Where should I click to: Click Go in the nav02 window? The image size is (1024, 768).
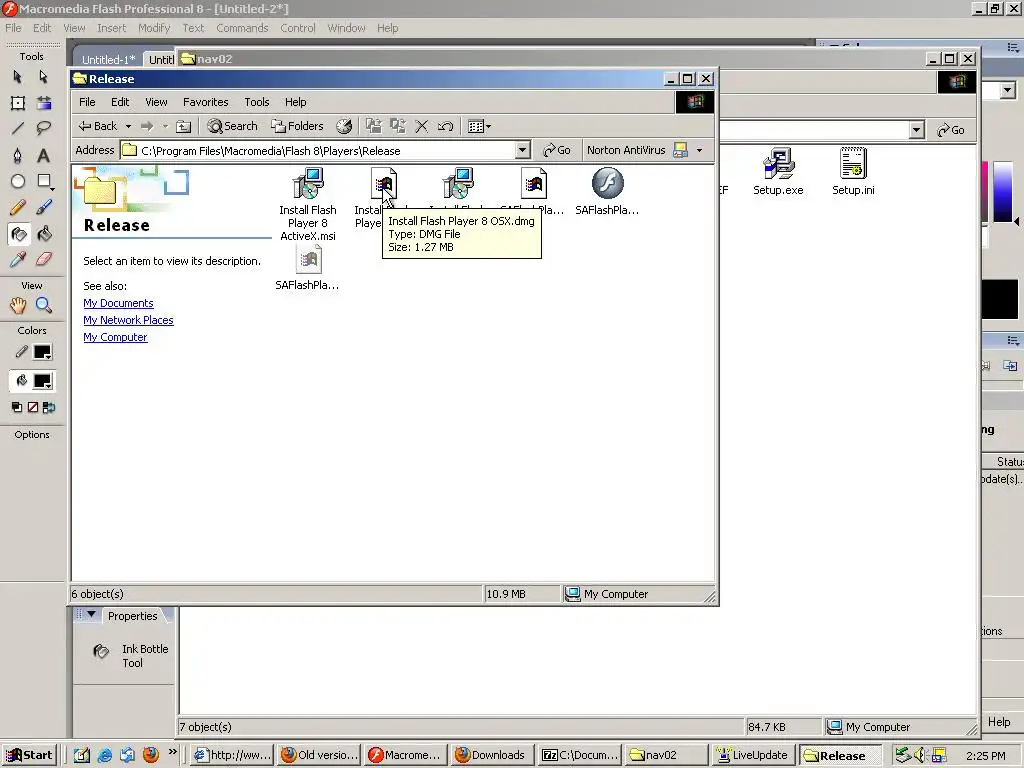pos(951,130)
